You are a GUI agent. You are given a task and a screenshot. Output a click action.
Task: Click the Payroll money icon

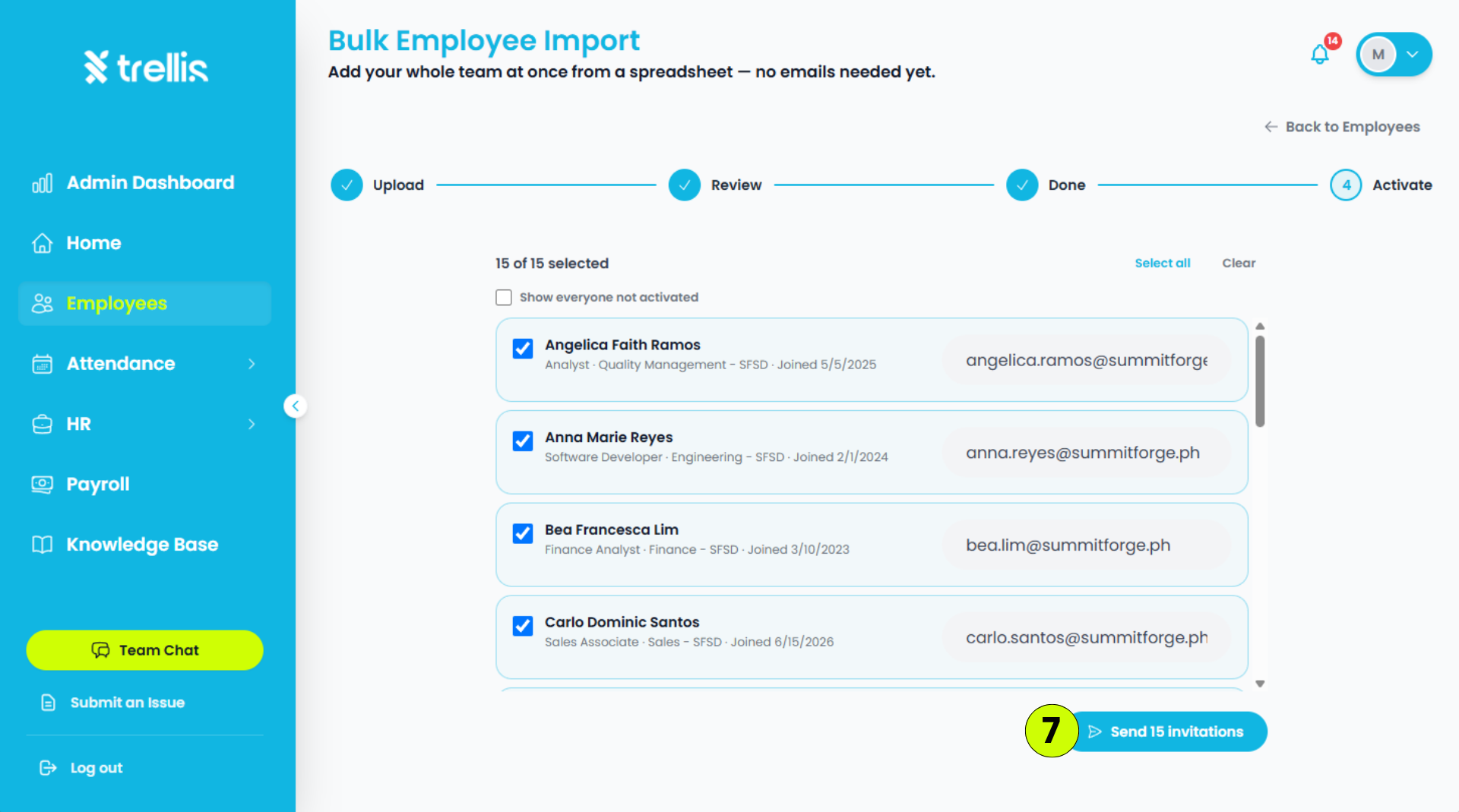tap(43, 484)
